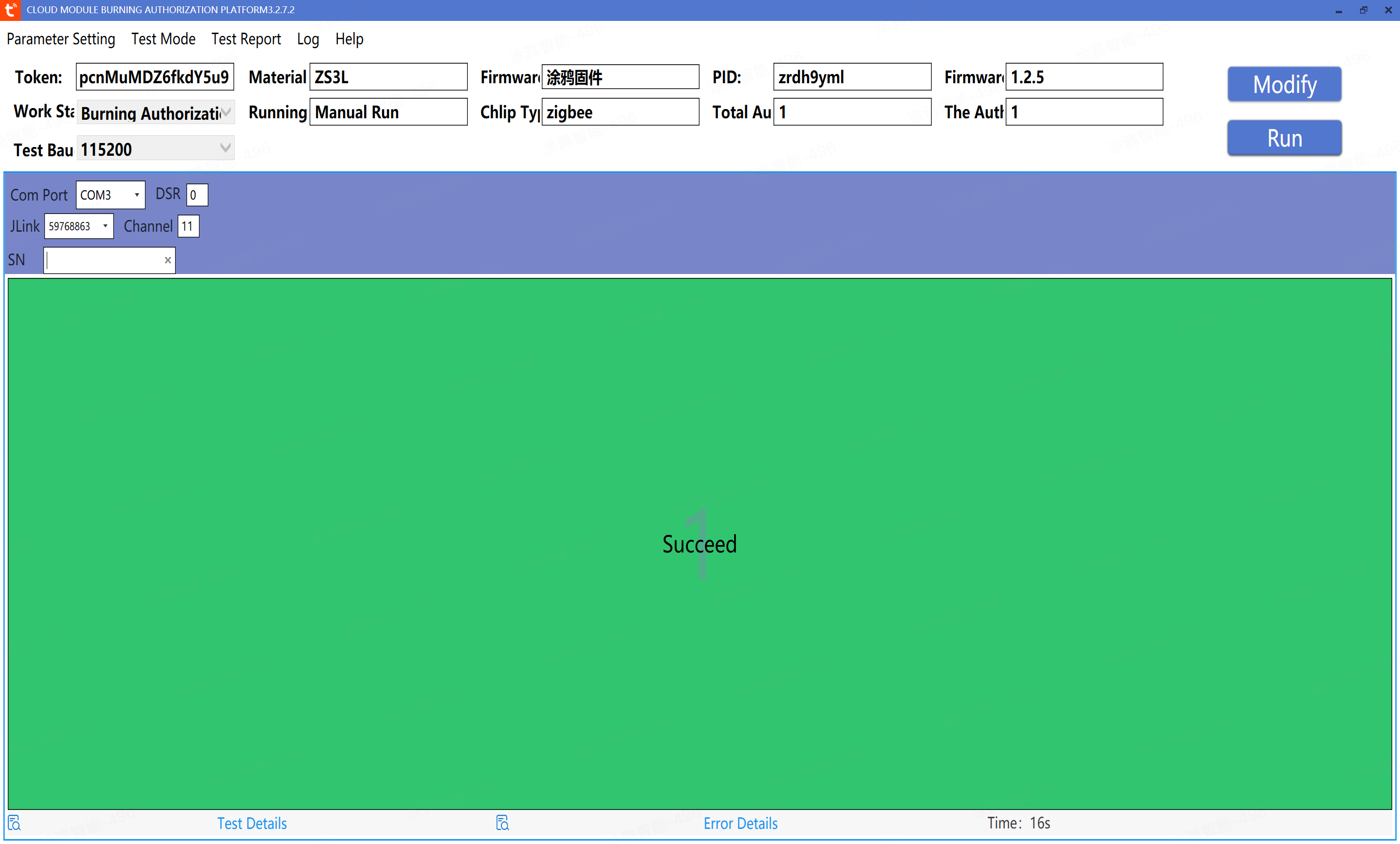Screen dimensions: 1400x844
Task: Click the green Succeed status panel
Action: (699, 544)
